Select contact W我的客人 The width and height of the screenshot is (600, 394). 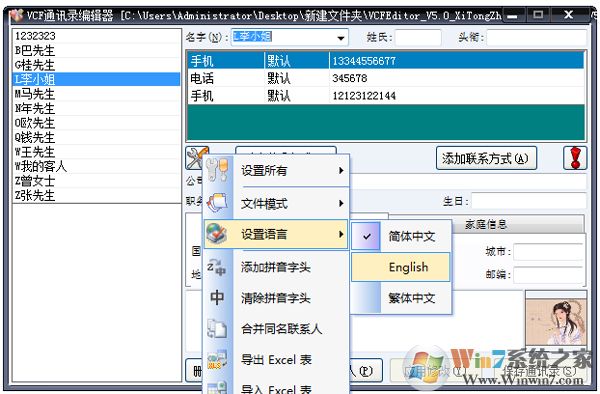pos(96,167)
